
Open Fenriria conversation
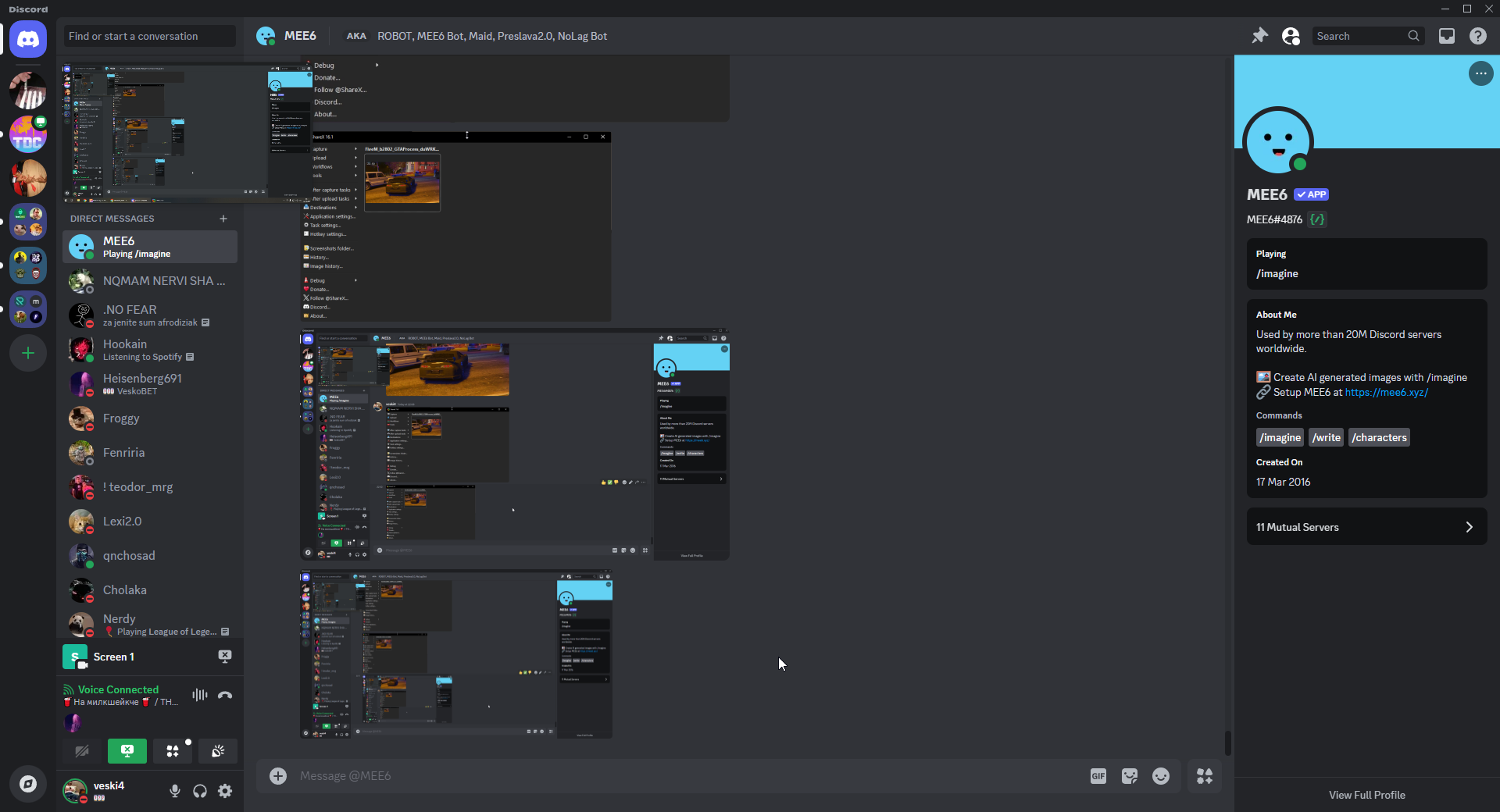tap(150, 453)
